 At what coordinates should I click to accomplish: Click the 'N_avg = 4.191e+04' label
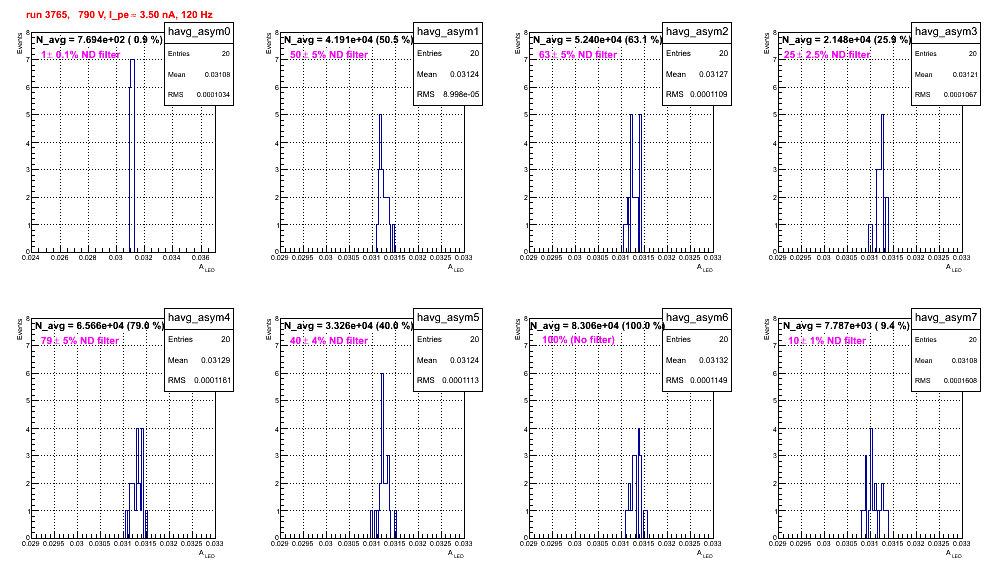coord(348,40)
